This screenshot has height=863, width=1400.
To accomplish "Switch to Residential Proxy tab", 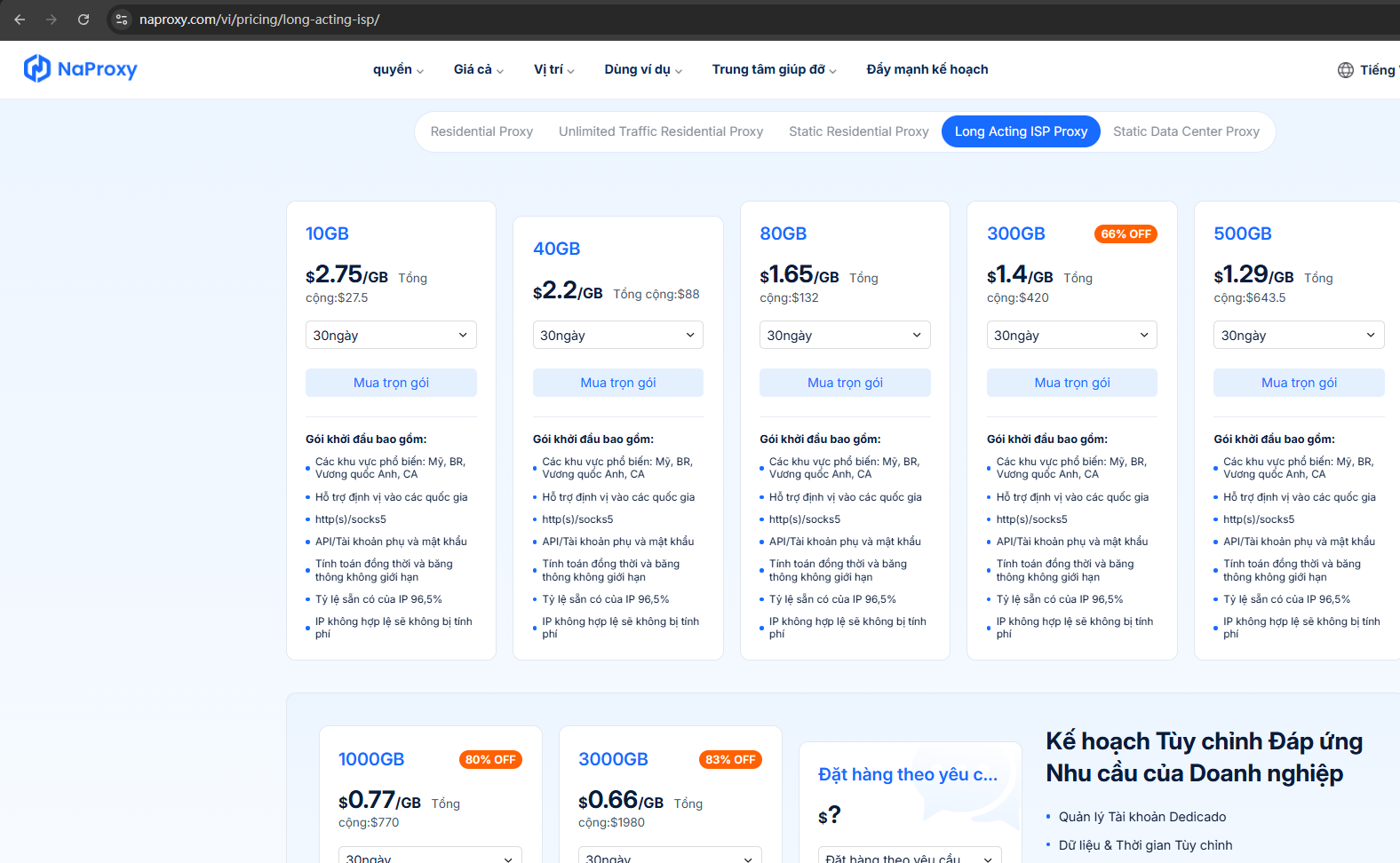I will (481, 131).
